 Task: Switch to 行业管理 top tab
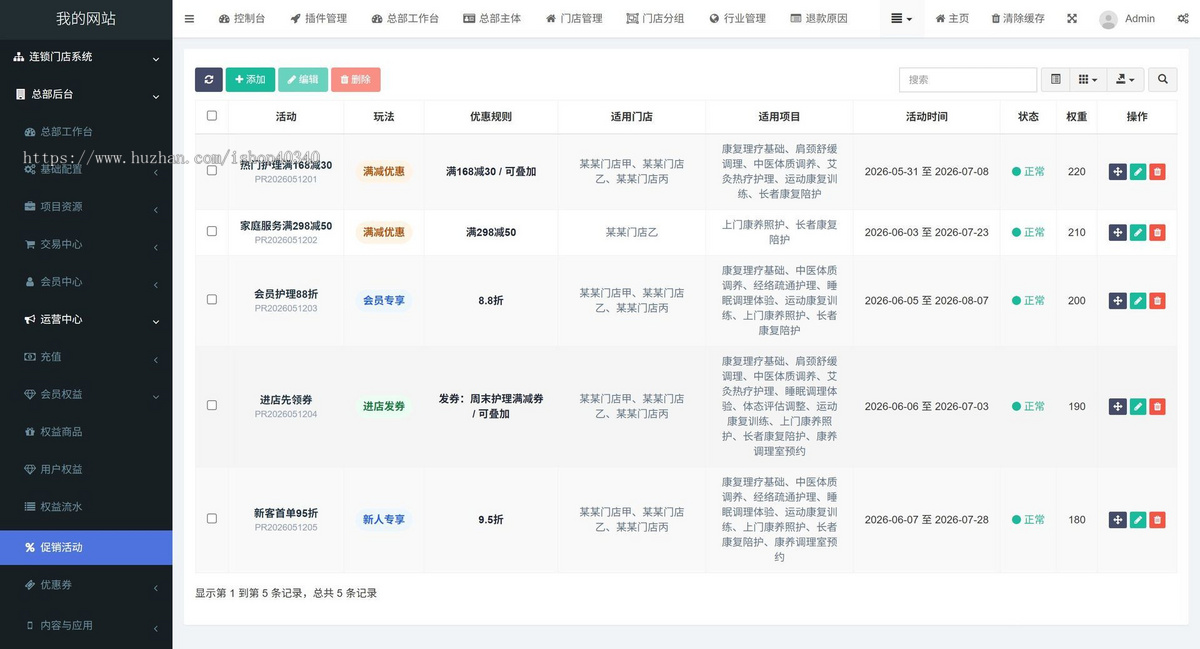tap(737, 18)
